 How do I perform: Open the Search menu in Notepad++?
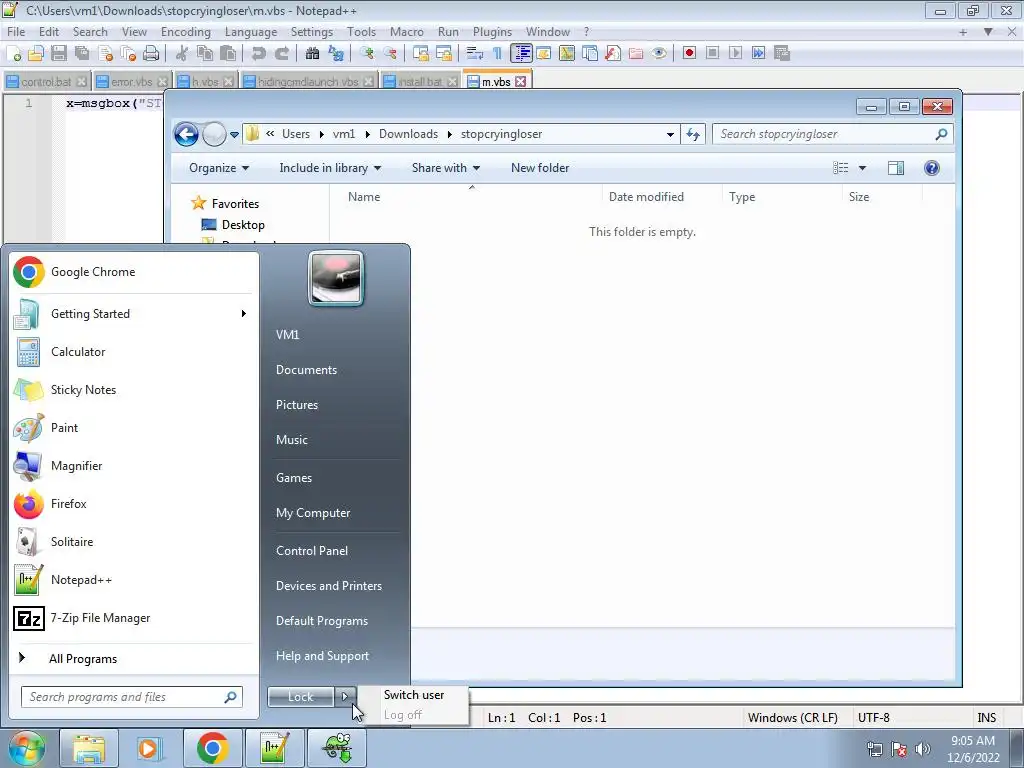(x=90, y=31)
